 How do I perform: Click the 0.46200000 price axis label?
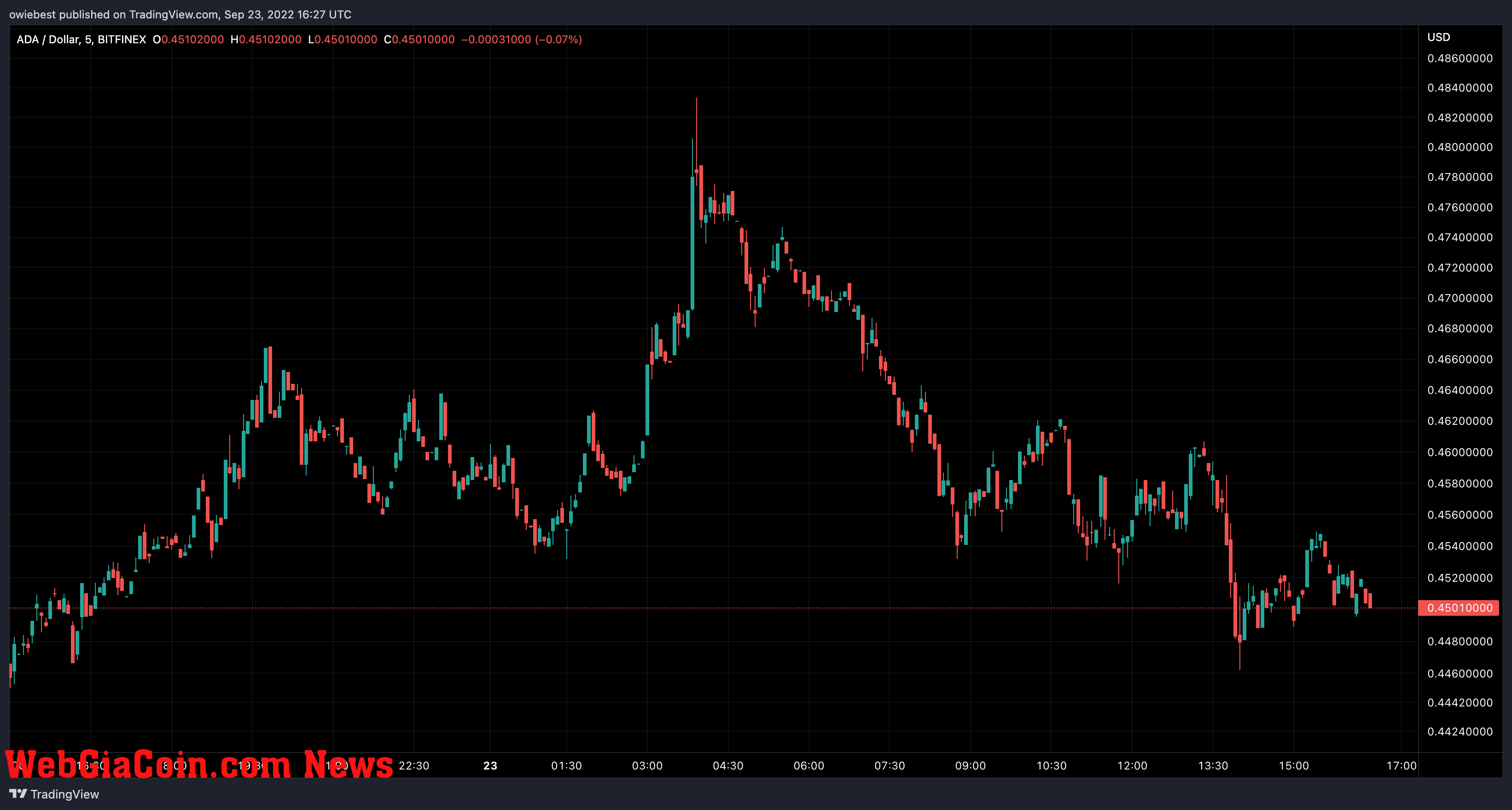click(1460, 421)
